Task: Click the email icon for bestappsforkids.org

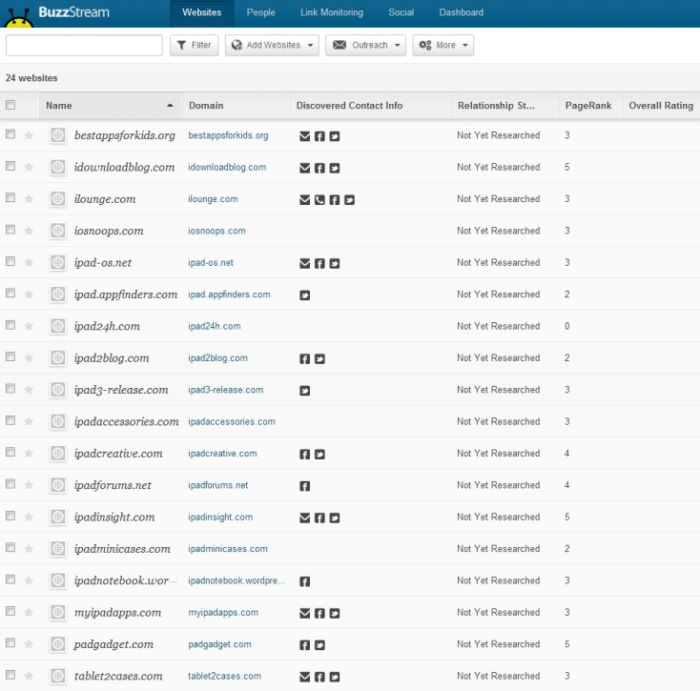Action: coord(304,136)
